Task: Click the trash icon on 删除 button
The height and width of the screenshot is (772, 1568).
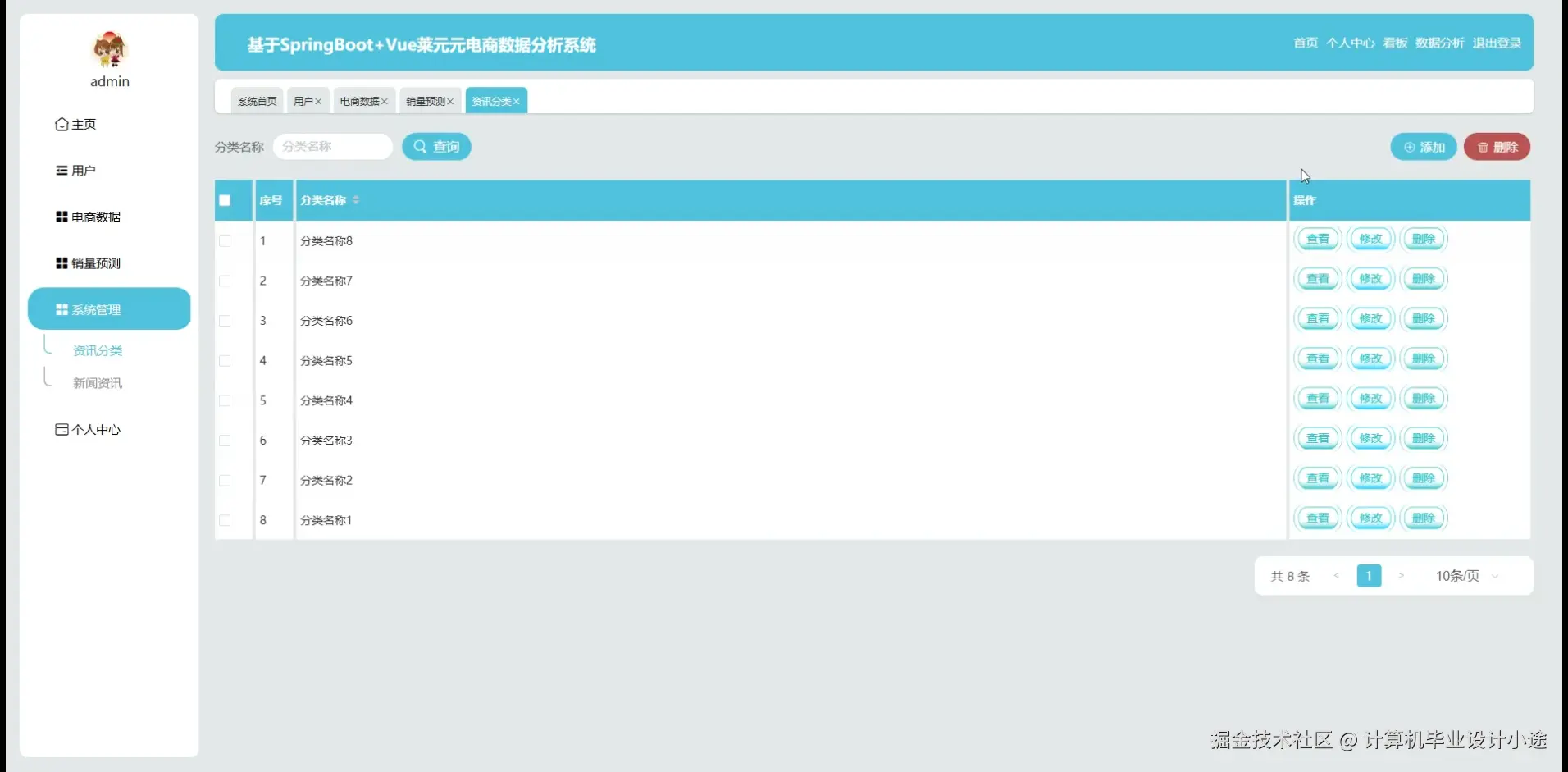Action: (1483, 146)
